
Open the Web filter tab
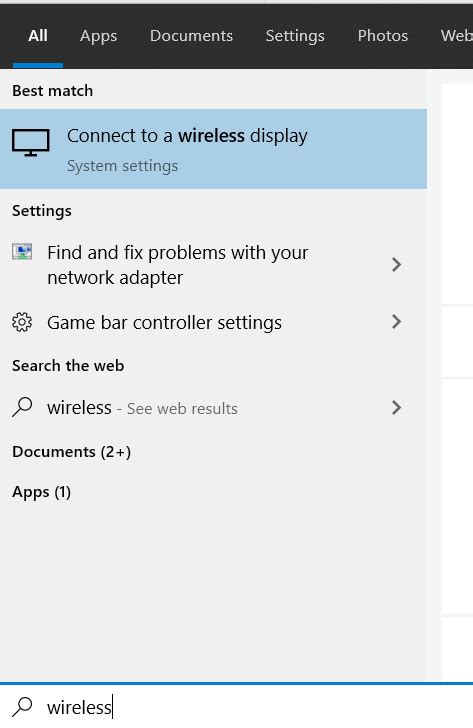click(457, 36)
